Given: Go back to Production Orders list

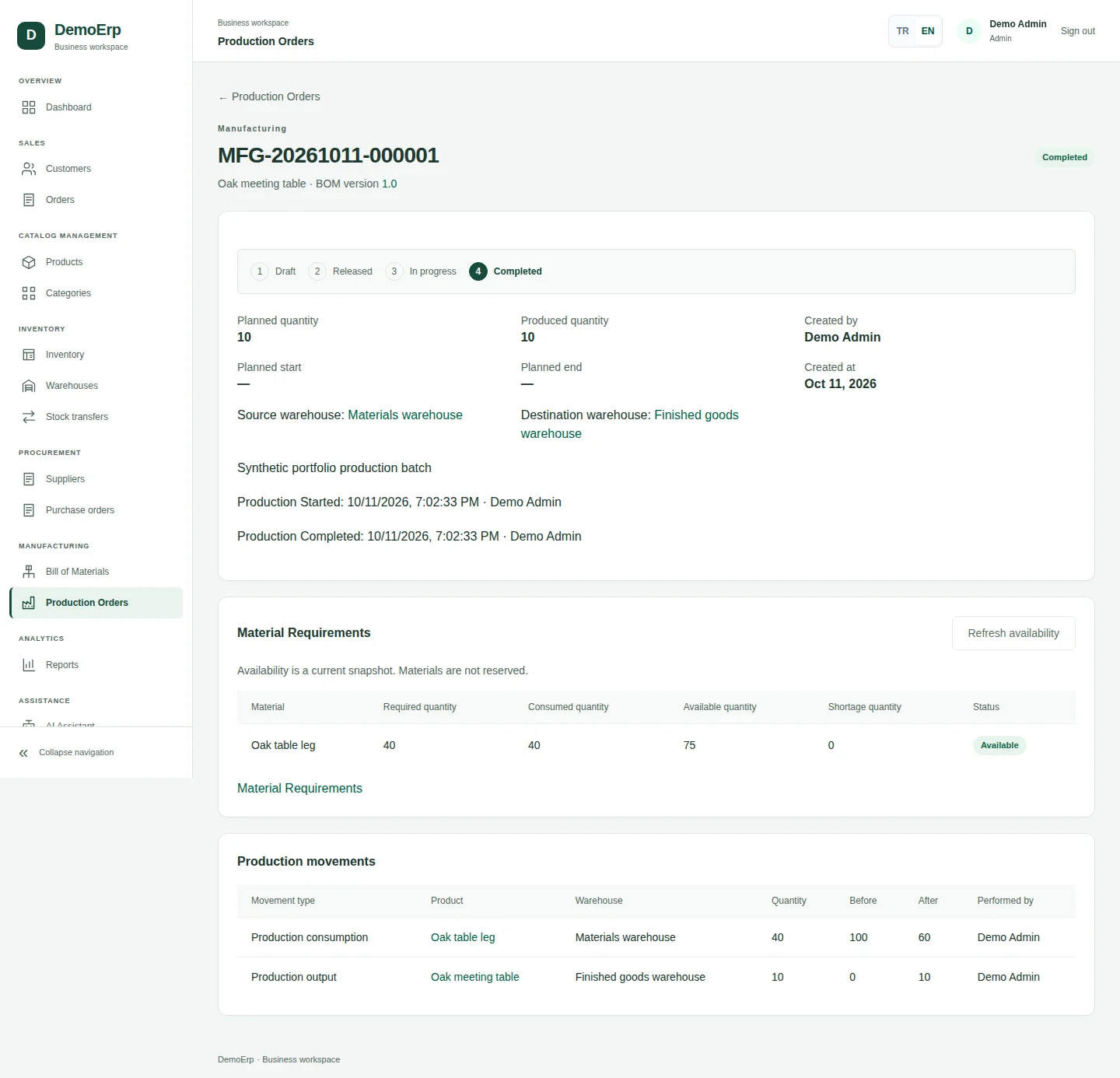Looking at the screenshot, I should point(269,96).
